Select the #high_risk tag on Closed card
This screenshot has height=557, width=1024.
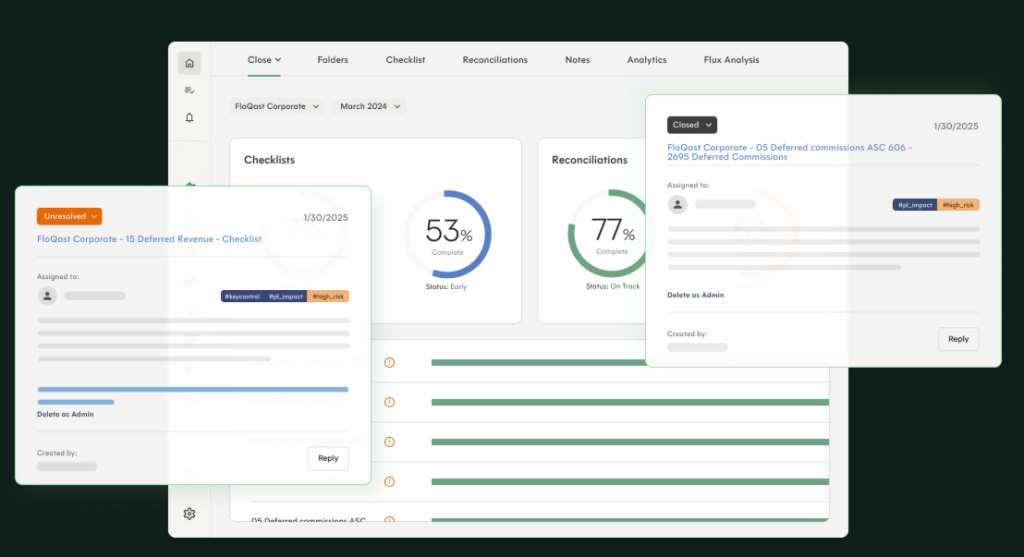959,205
